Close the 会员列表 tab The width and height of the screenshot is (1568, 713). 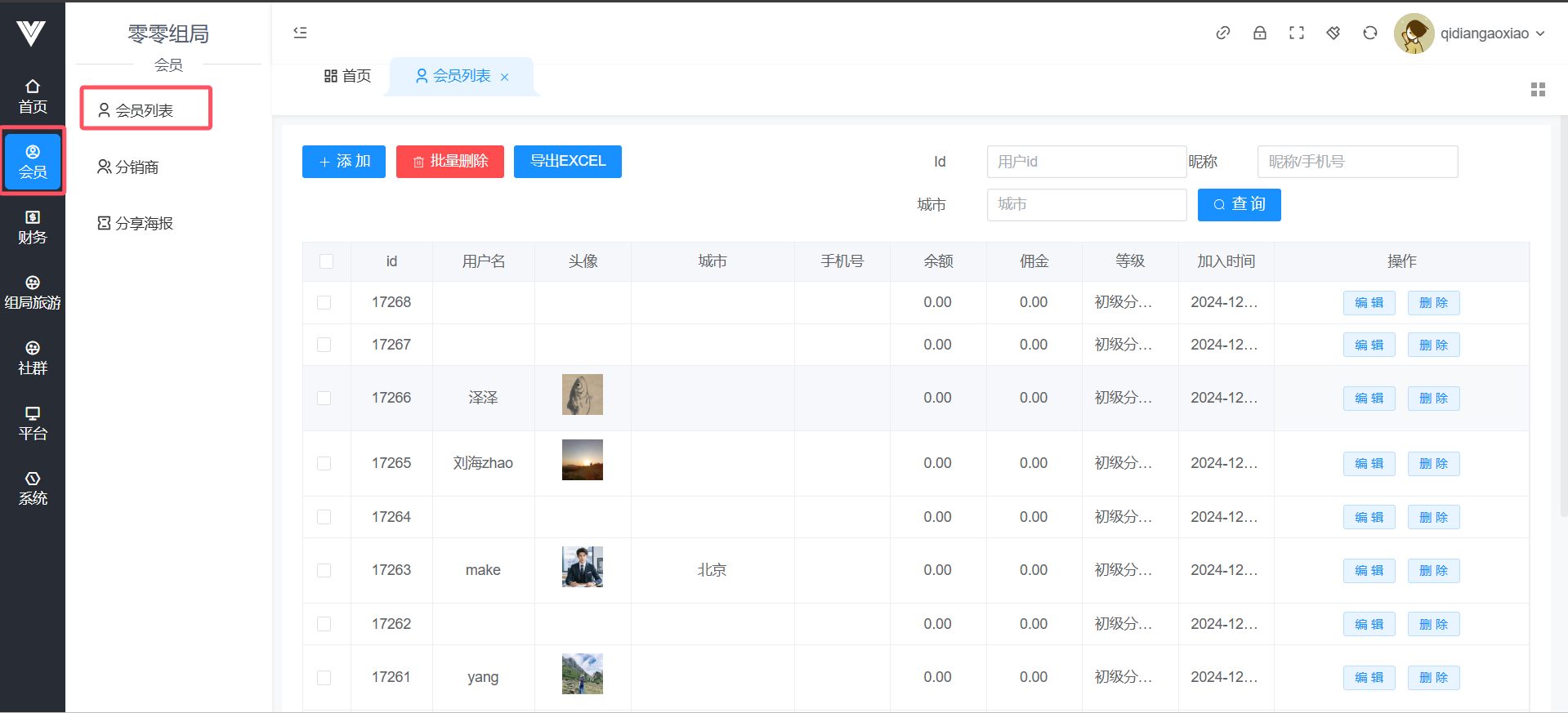pyautogui.click(x=505, y=77)
